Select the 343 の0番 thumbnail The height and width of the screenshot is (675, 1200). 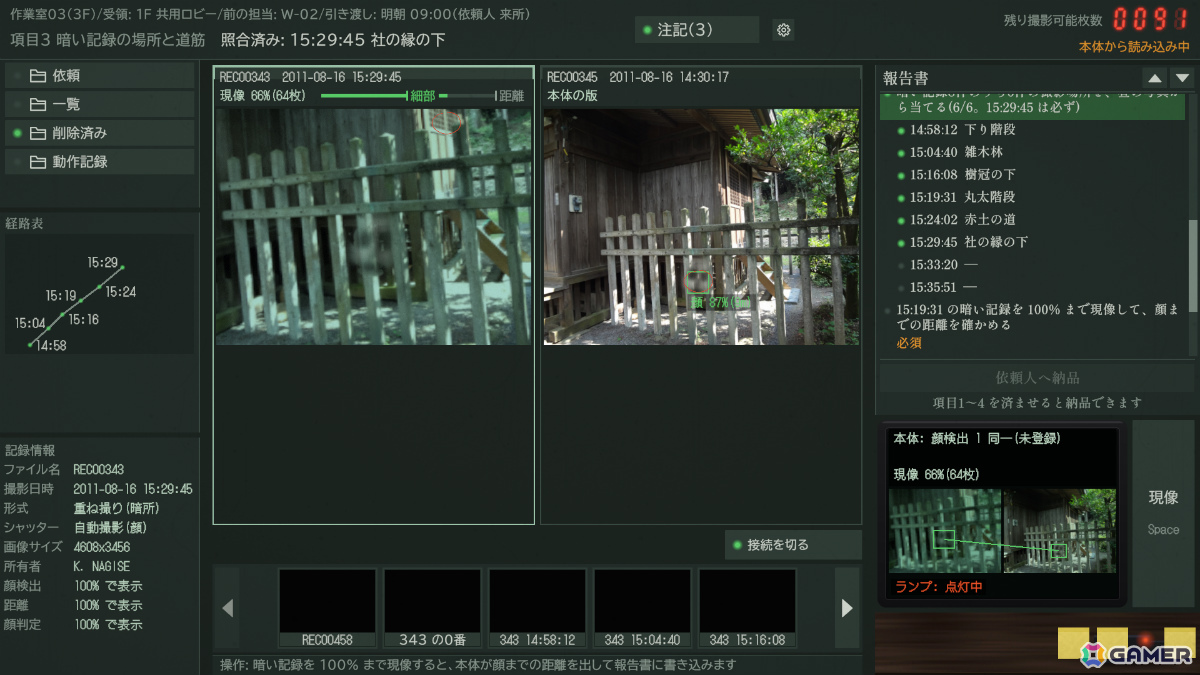click(x=432, y=608)
